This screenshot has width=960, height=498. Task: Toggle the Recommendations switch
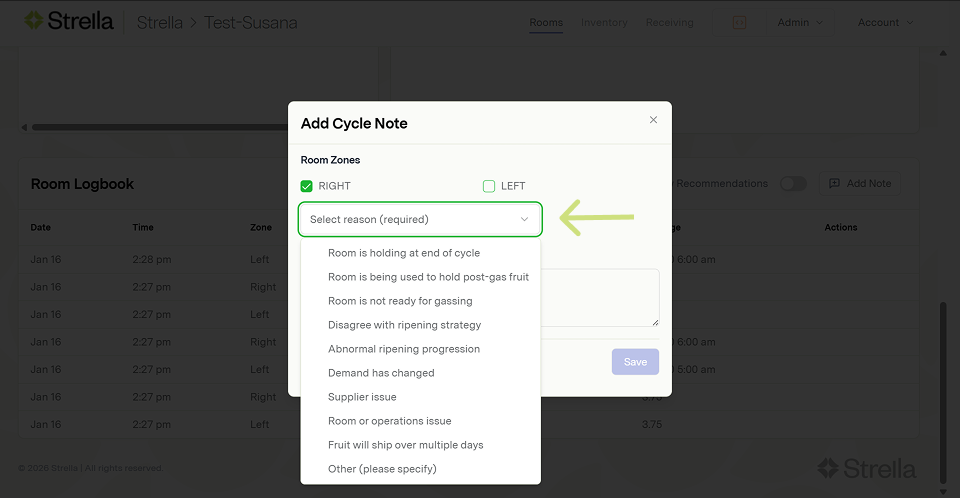(x=792, y=184)
